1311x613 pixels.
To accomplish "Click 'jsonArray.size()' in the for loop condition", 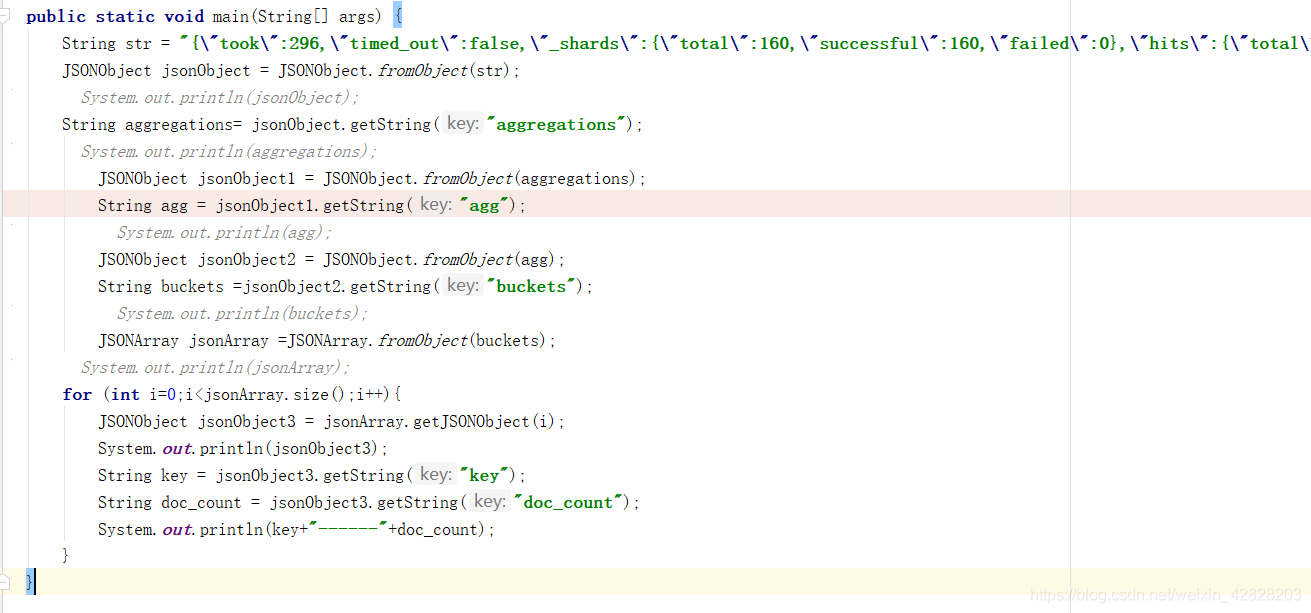I will [275, 395].
